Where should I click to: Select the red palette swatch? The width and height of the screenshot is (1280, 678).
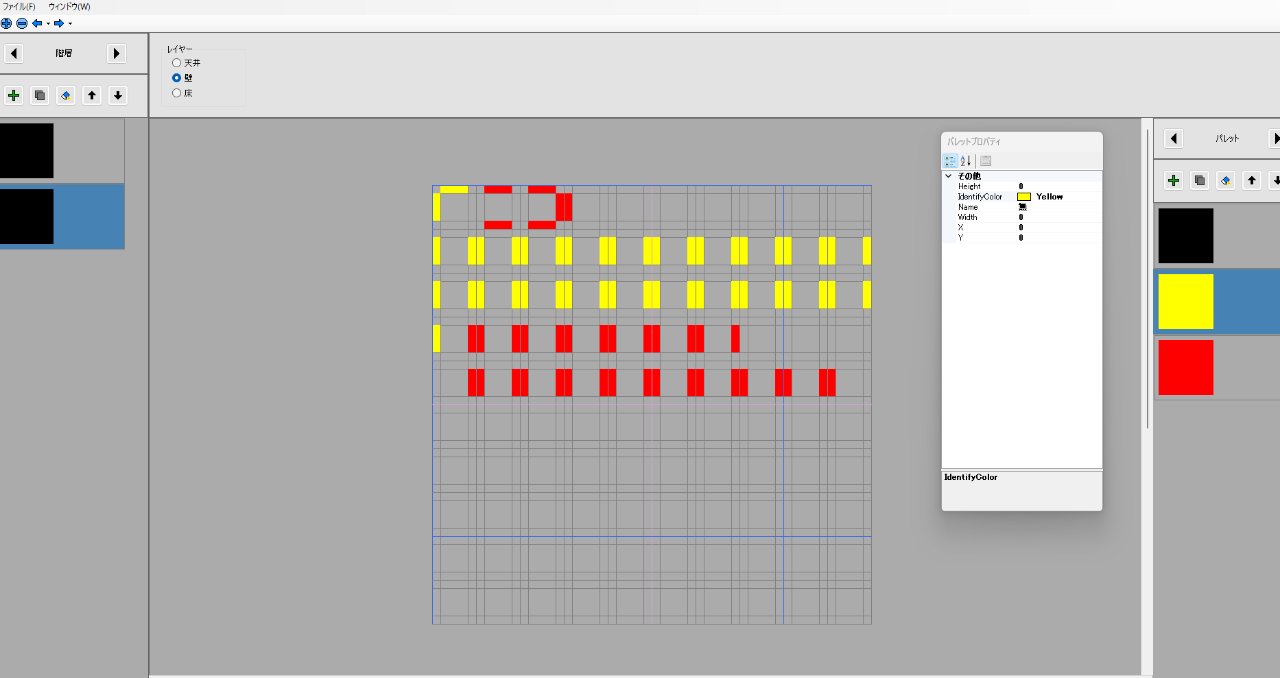point(1186,367)
